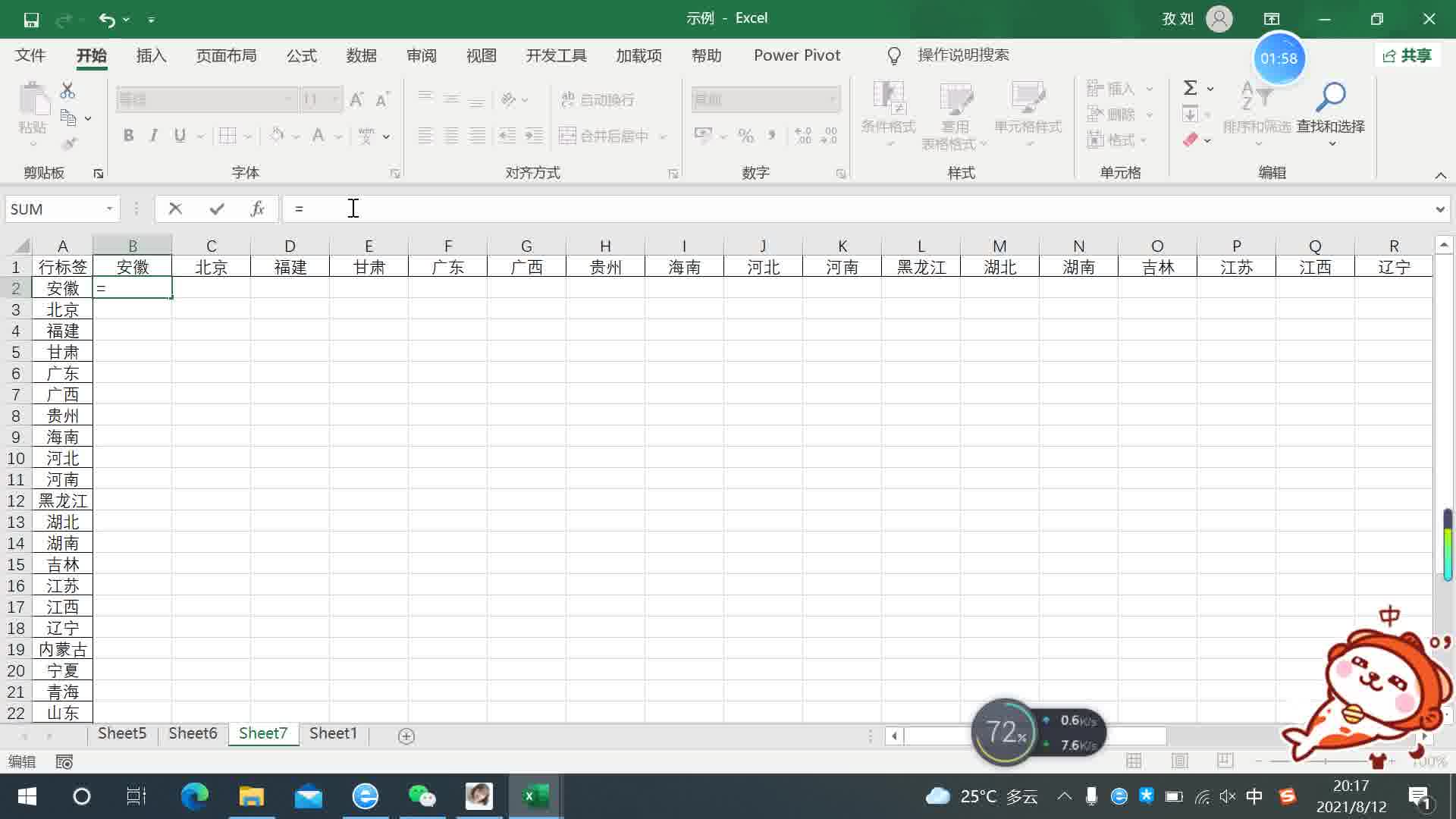This screenshot has width=1456, height=819.
Task: Click the Sheet7 tab
Action: tap(262, 734)
